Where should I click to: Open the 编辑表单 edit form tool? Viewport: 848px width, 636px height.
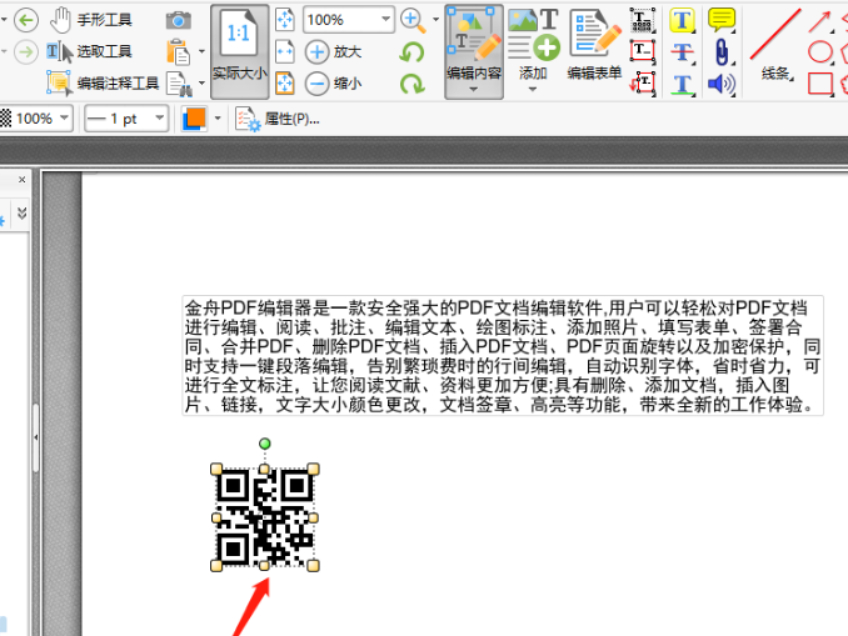click(594, 44)
